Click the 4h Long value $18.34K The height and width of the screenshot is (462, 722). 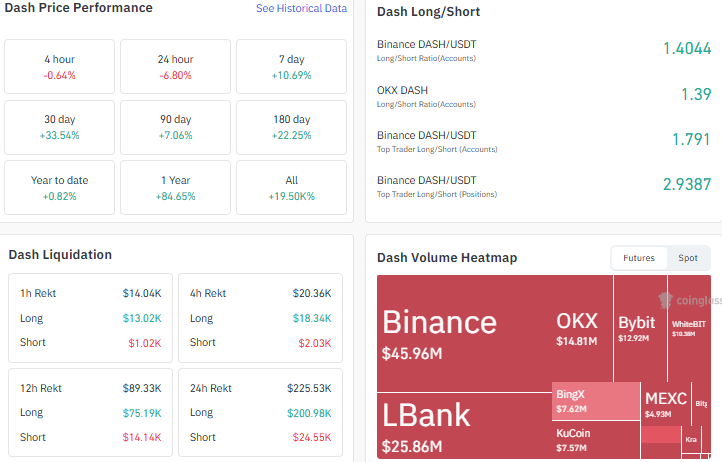point(312,318)
